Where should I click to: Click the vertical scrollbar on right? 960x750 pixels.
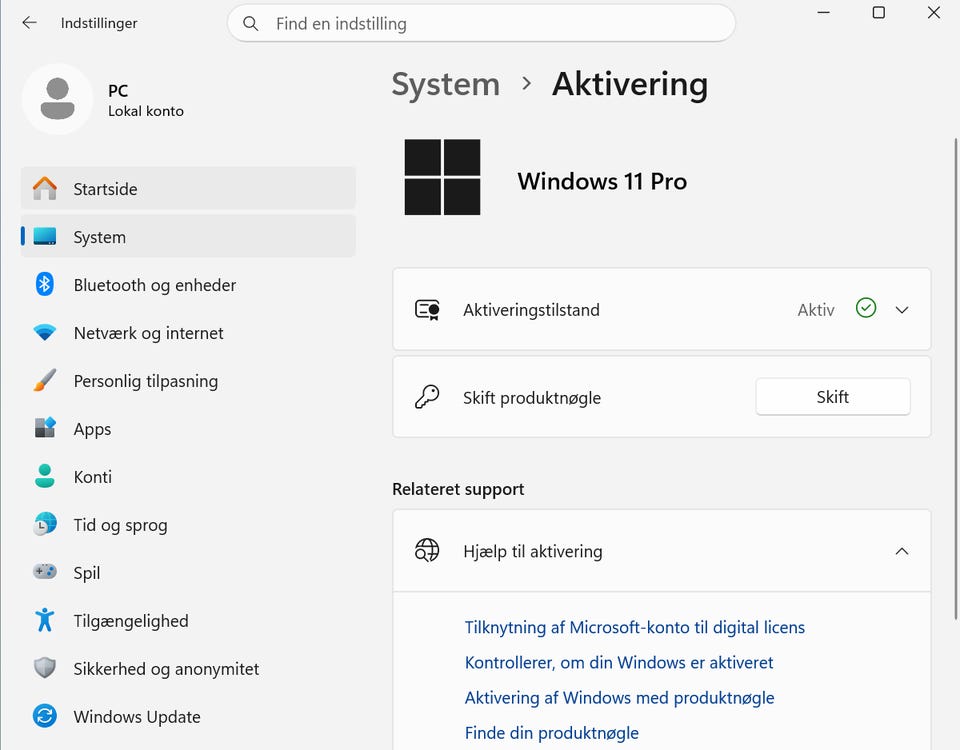pyautogui.click(x=956, y=378)
